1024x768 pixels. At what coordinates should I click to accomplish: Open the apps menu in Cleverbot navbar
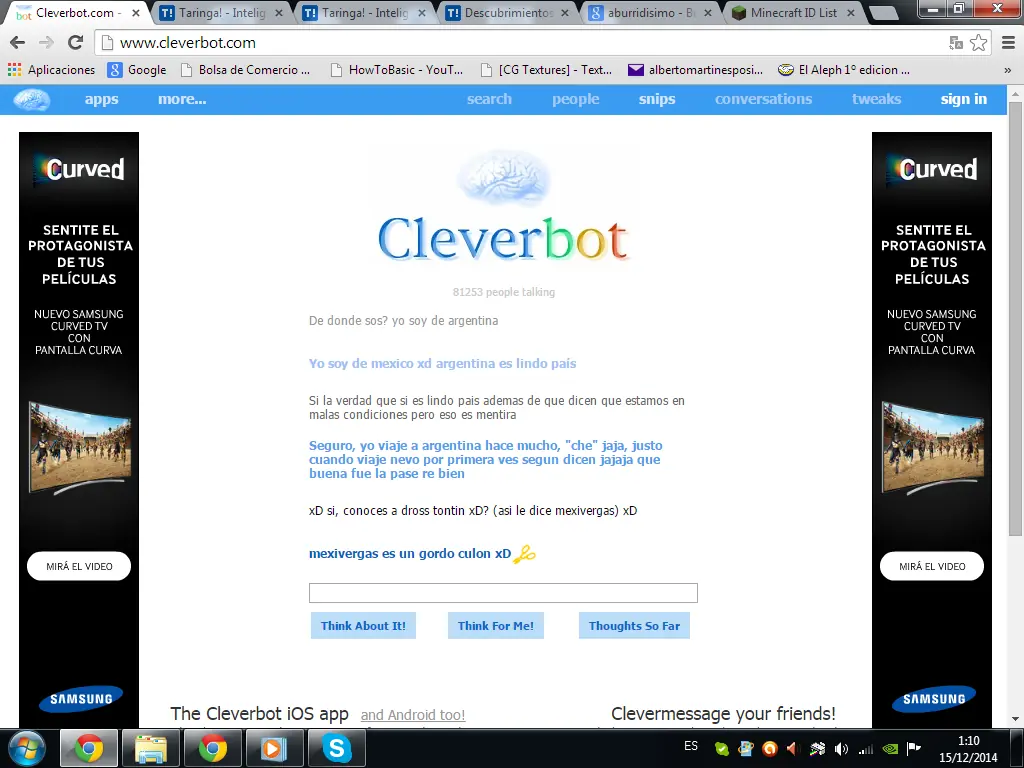(101, 99)
